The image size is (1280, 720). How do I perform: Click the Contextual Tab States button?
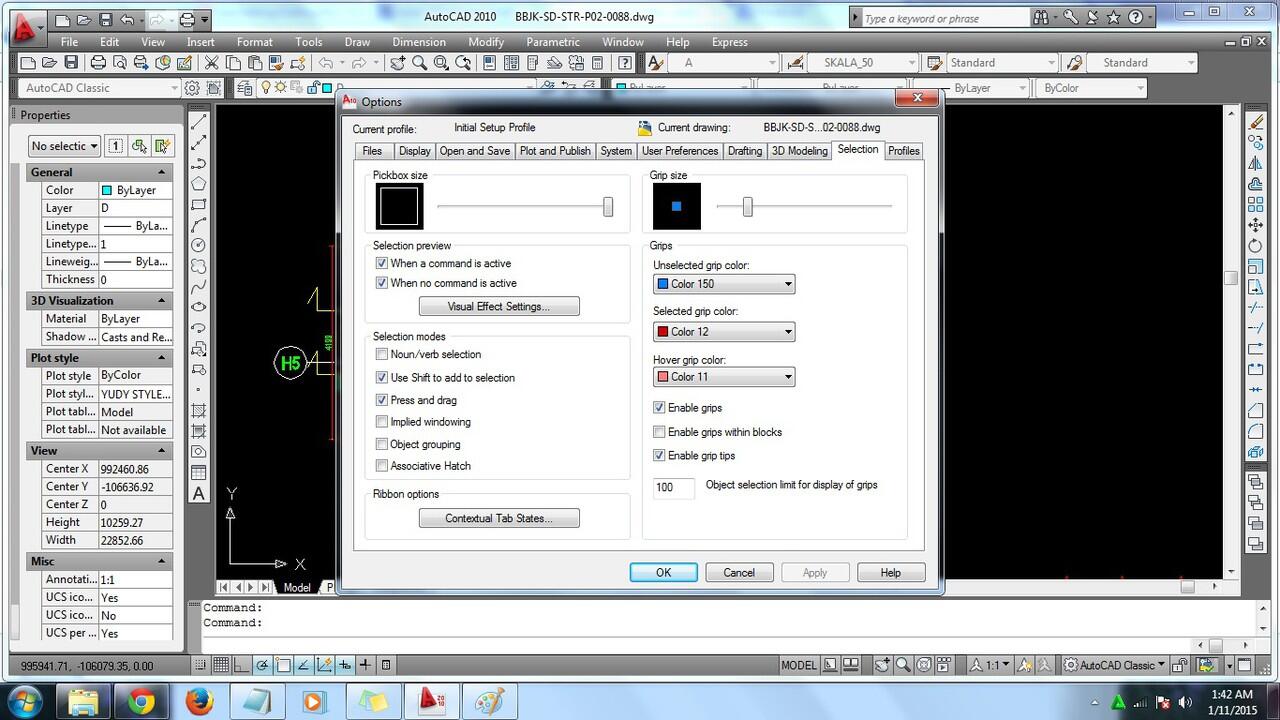point(499,518)
